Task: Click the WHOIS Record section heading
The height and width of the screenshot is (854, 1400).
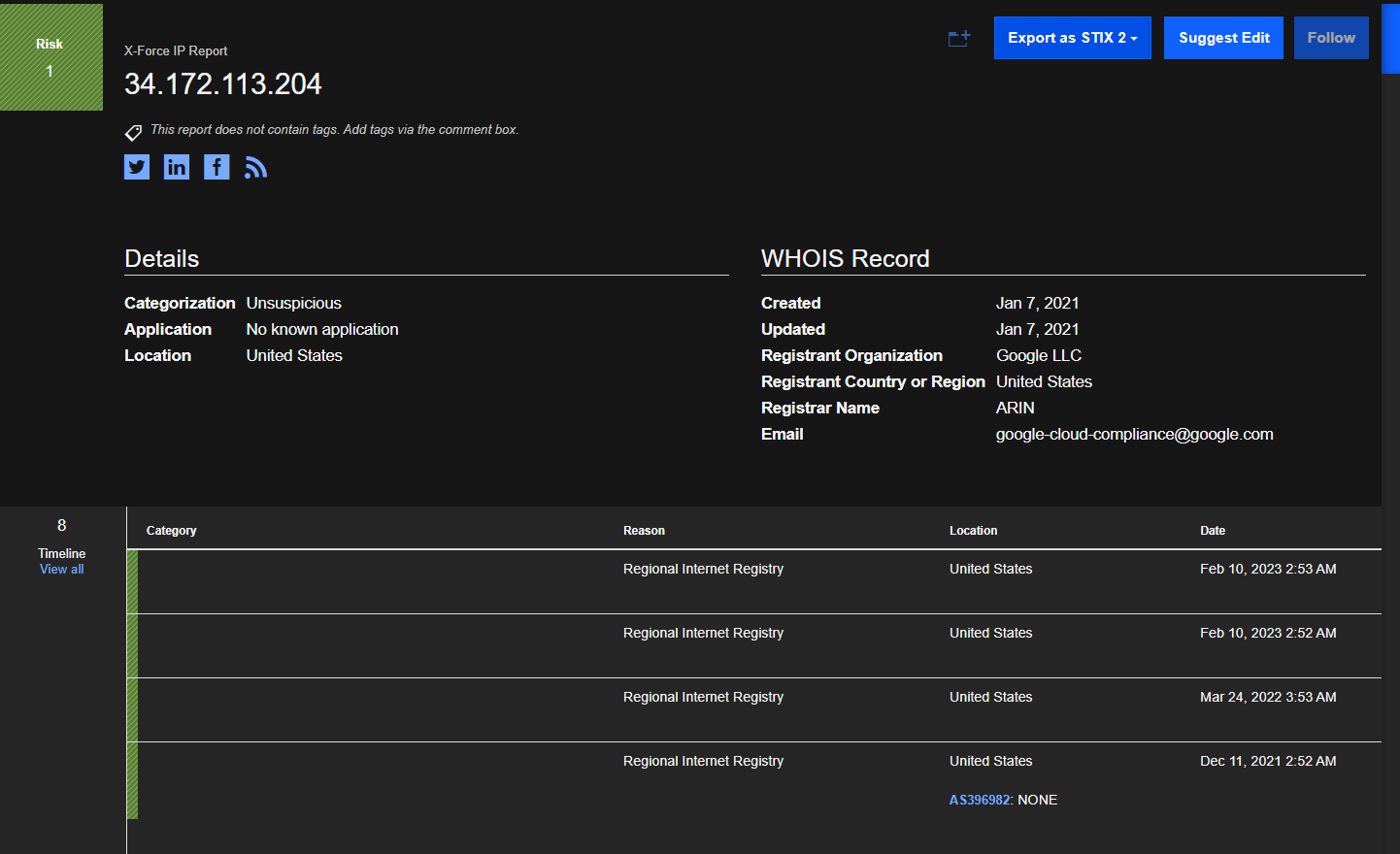Action: (x=845, y=258)
